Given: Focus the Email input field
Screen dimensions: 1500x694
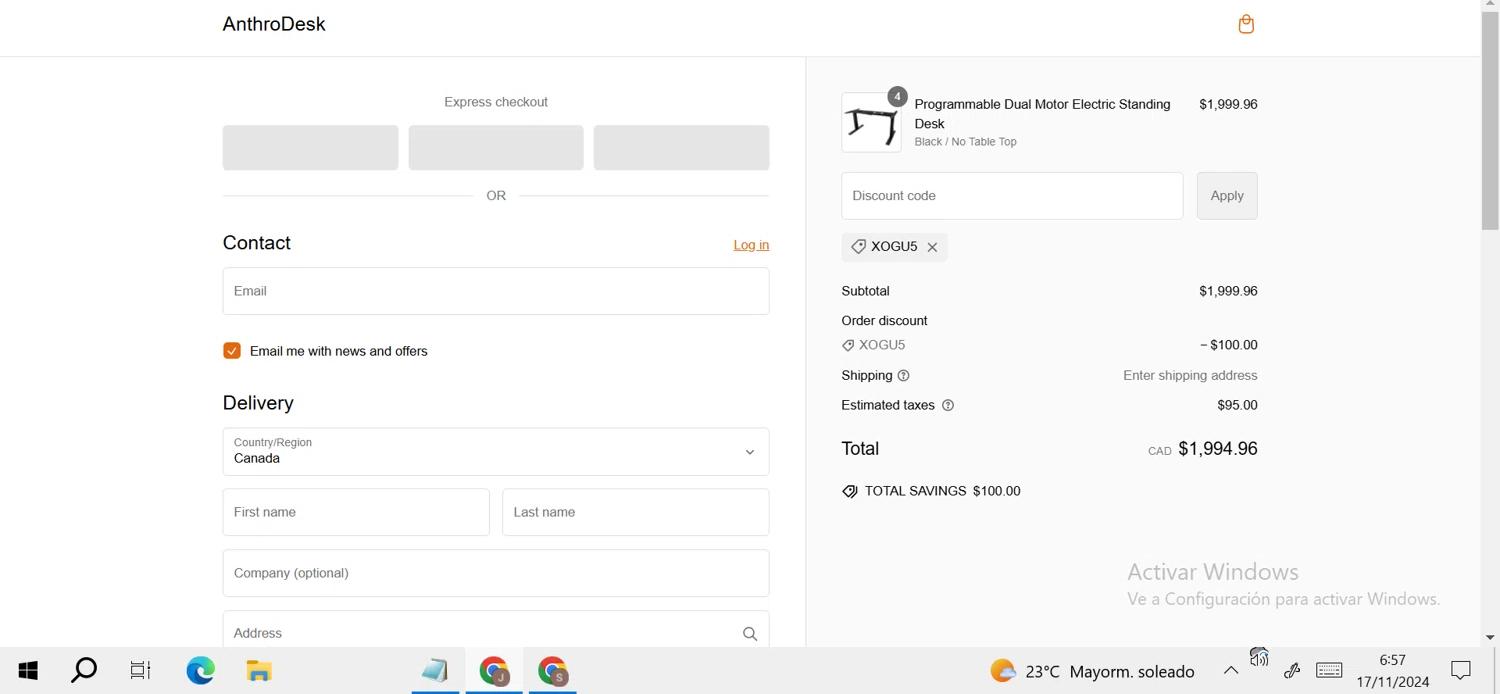Looking at the screenshot, I should (496, 291).
